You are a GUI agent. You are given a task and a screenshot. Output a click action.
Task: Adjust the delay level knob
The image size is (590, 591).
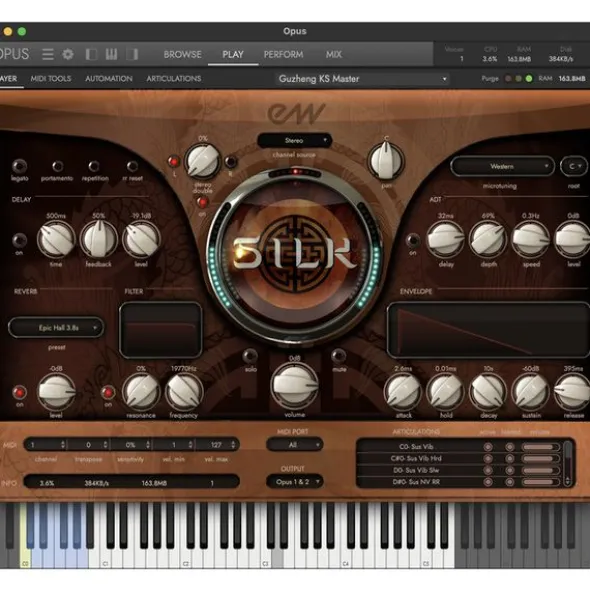(141, 240)
